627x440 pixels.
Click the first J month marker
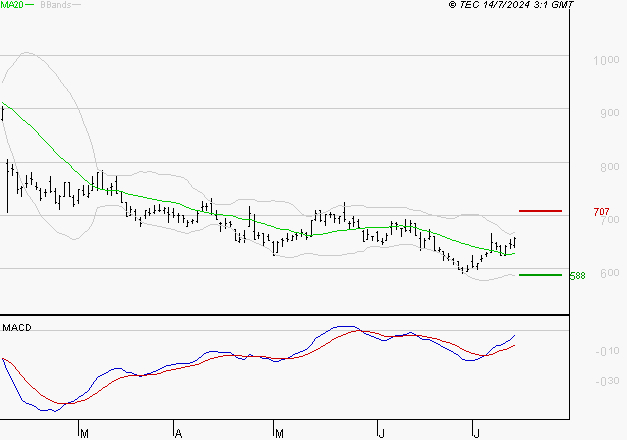(381, 433)
